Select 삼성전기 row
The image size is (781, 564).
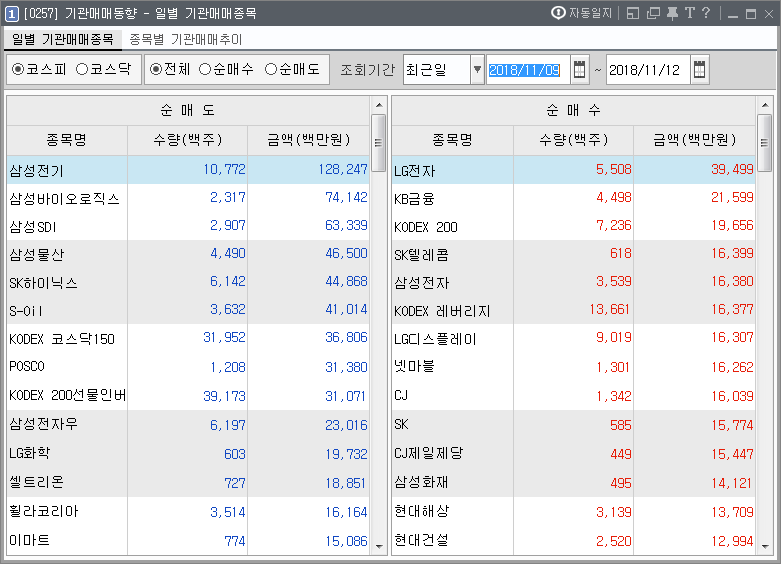point(188,170)
